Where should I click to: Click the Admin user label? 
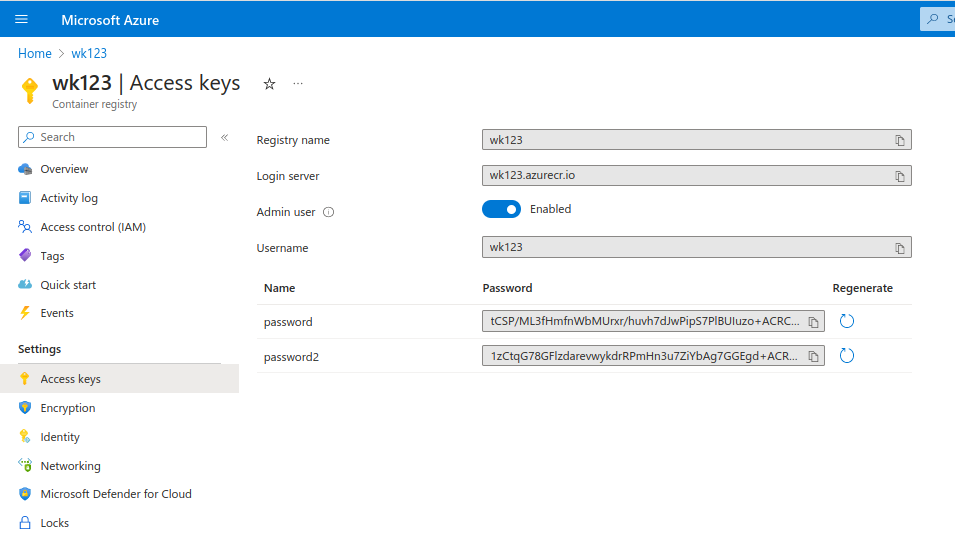click(x=286, y=212)
